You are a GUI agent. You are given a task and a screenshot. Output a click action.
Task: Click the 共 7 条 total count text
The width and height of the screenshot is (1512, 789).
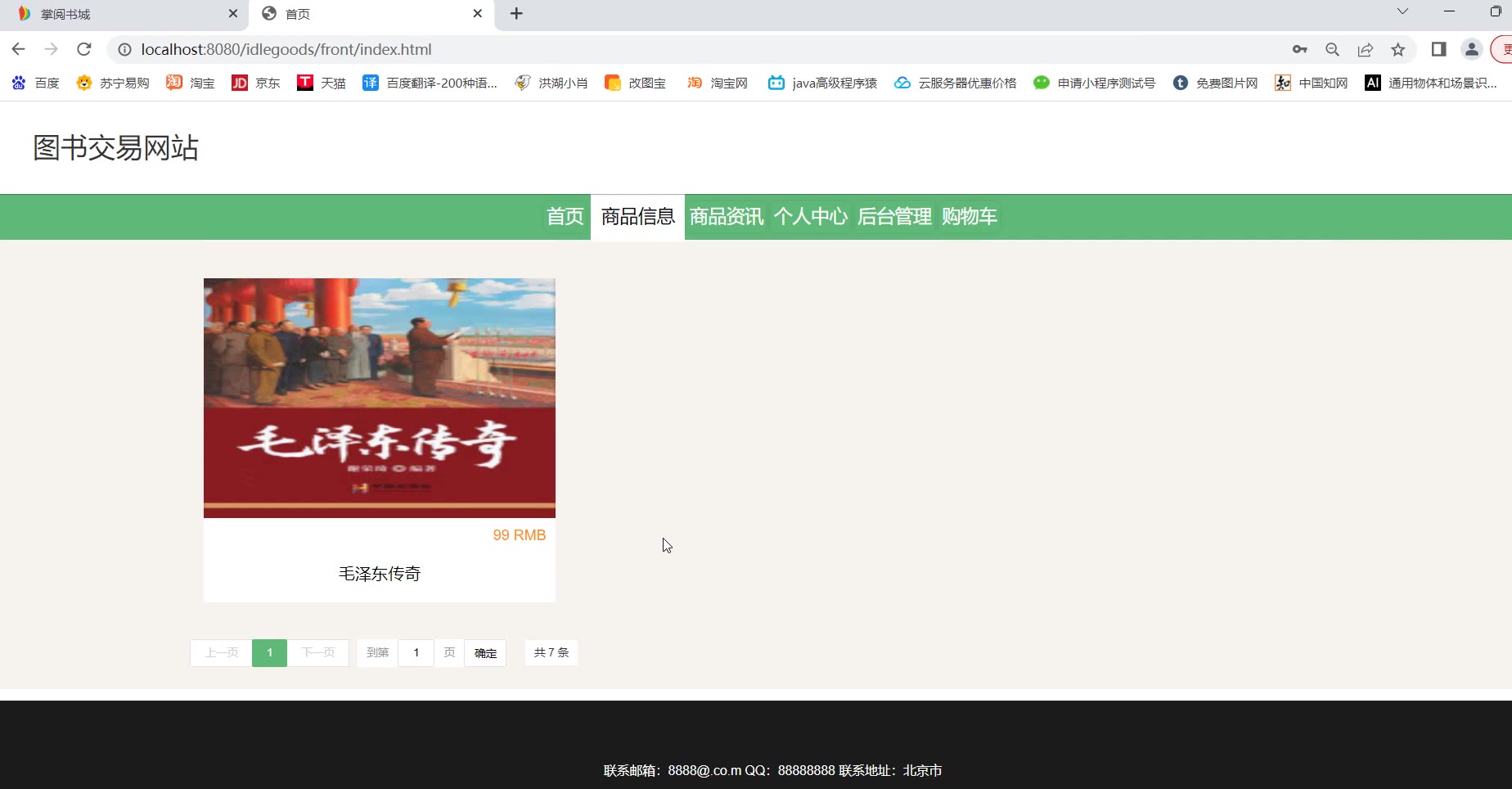(551, 653)
